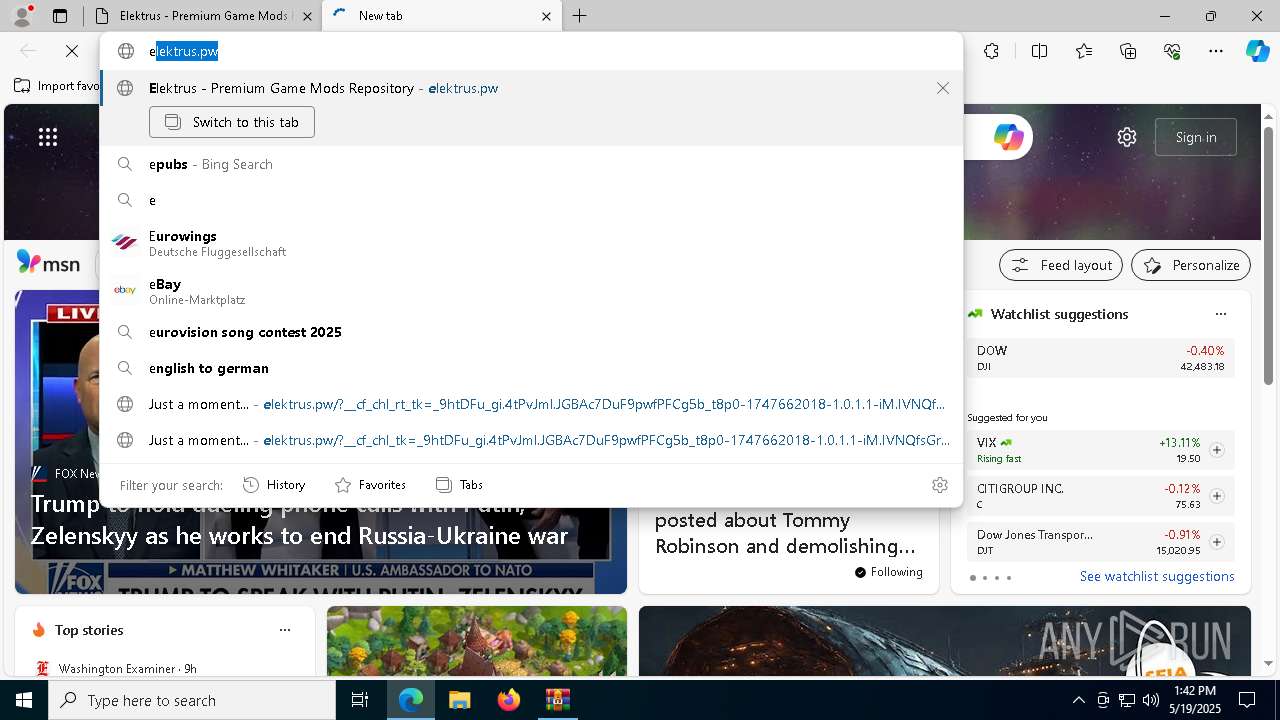The height and width of the screenshot is (720, 1280).
Task: Open Browser essentials heart icon
Action: [1172, 51]
